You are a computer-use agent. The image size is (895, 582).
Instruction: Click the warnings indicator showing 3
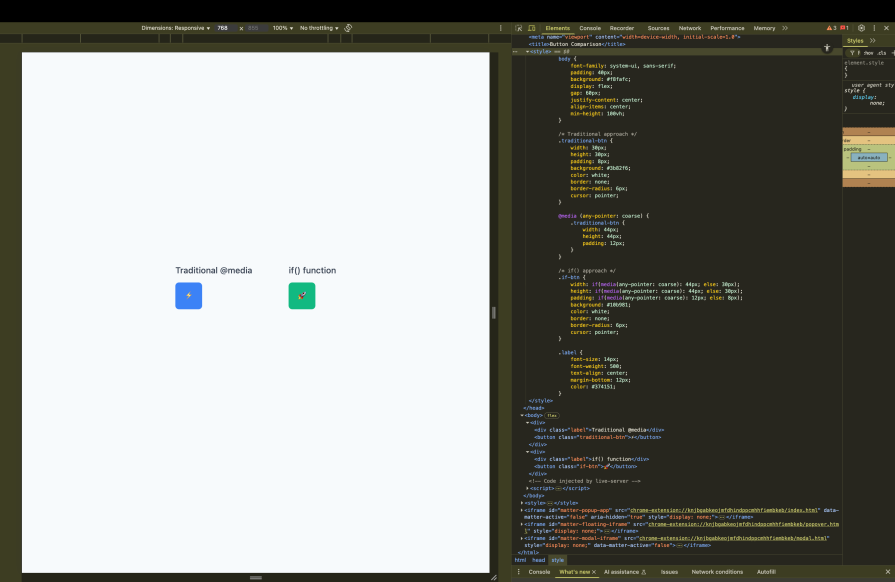831,28
